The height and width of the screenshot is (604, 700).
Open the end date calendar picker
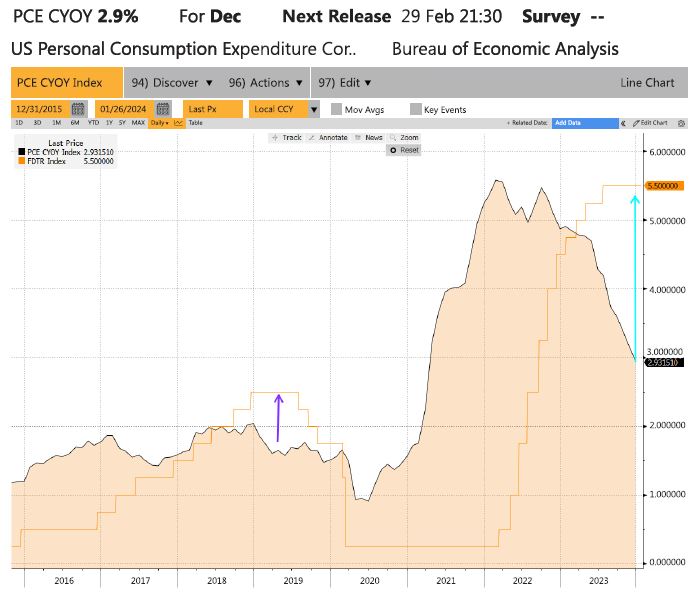pos(164,109)
